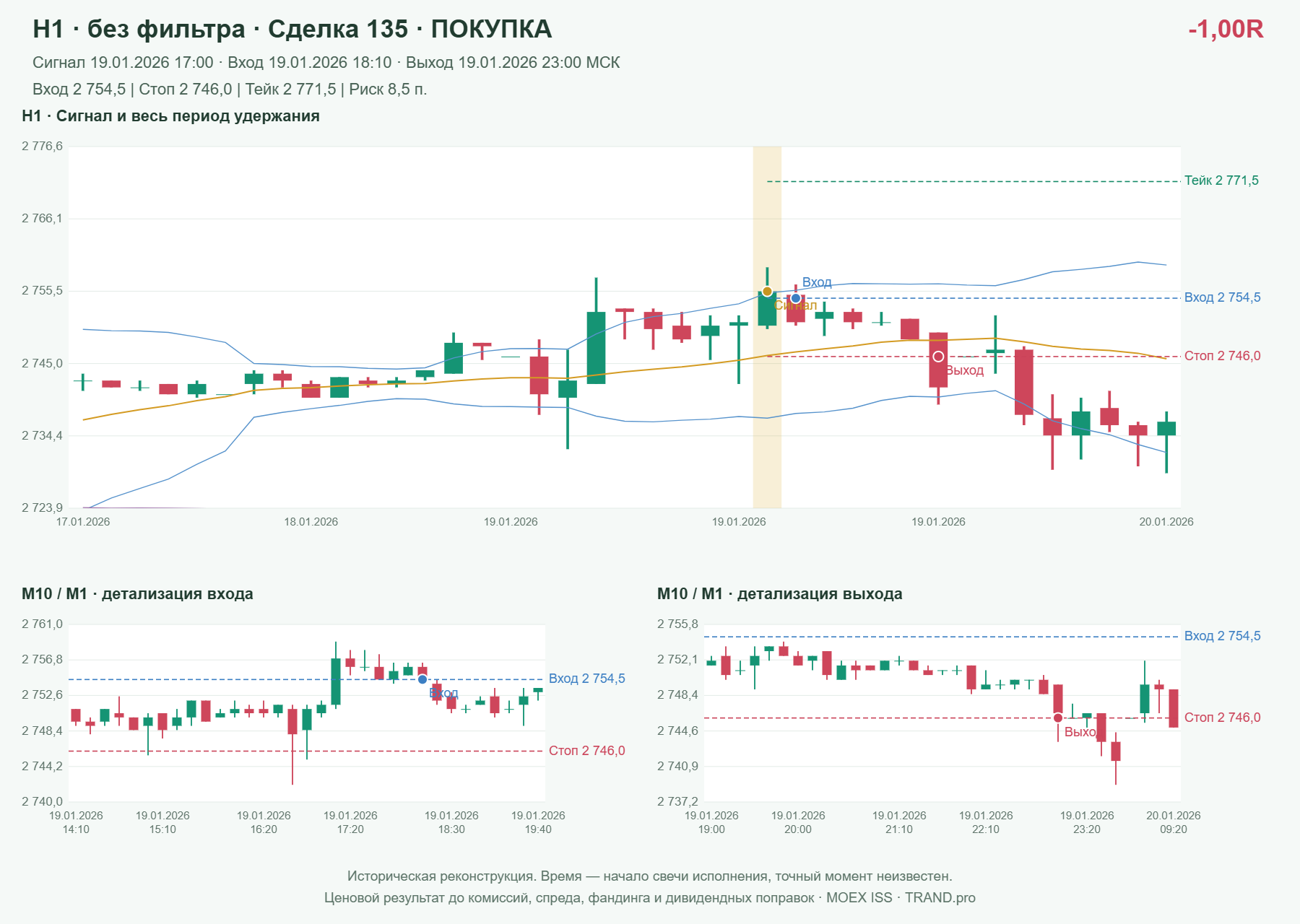Click the blue entry marker on H1 chart
The image size is (1300, 924).
795,298
